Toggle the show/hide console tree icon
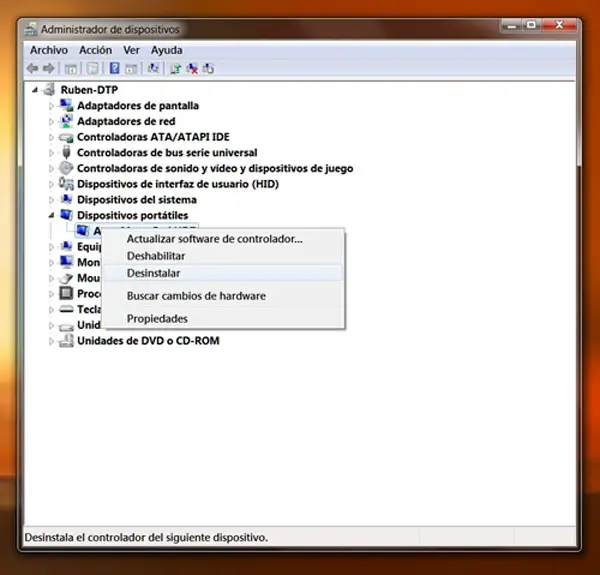Viewport: 600px width, 575px height. click(x=71, y=69)
